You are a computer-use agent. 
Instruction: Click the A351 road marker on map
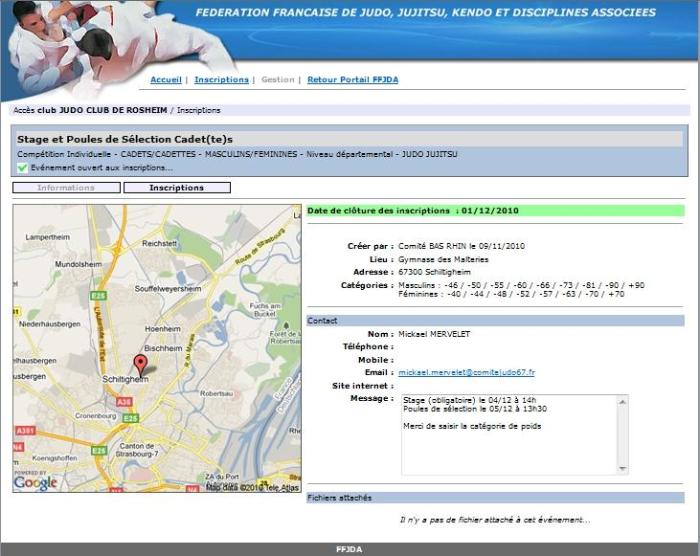[x=25, y=431]
